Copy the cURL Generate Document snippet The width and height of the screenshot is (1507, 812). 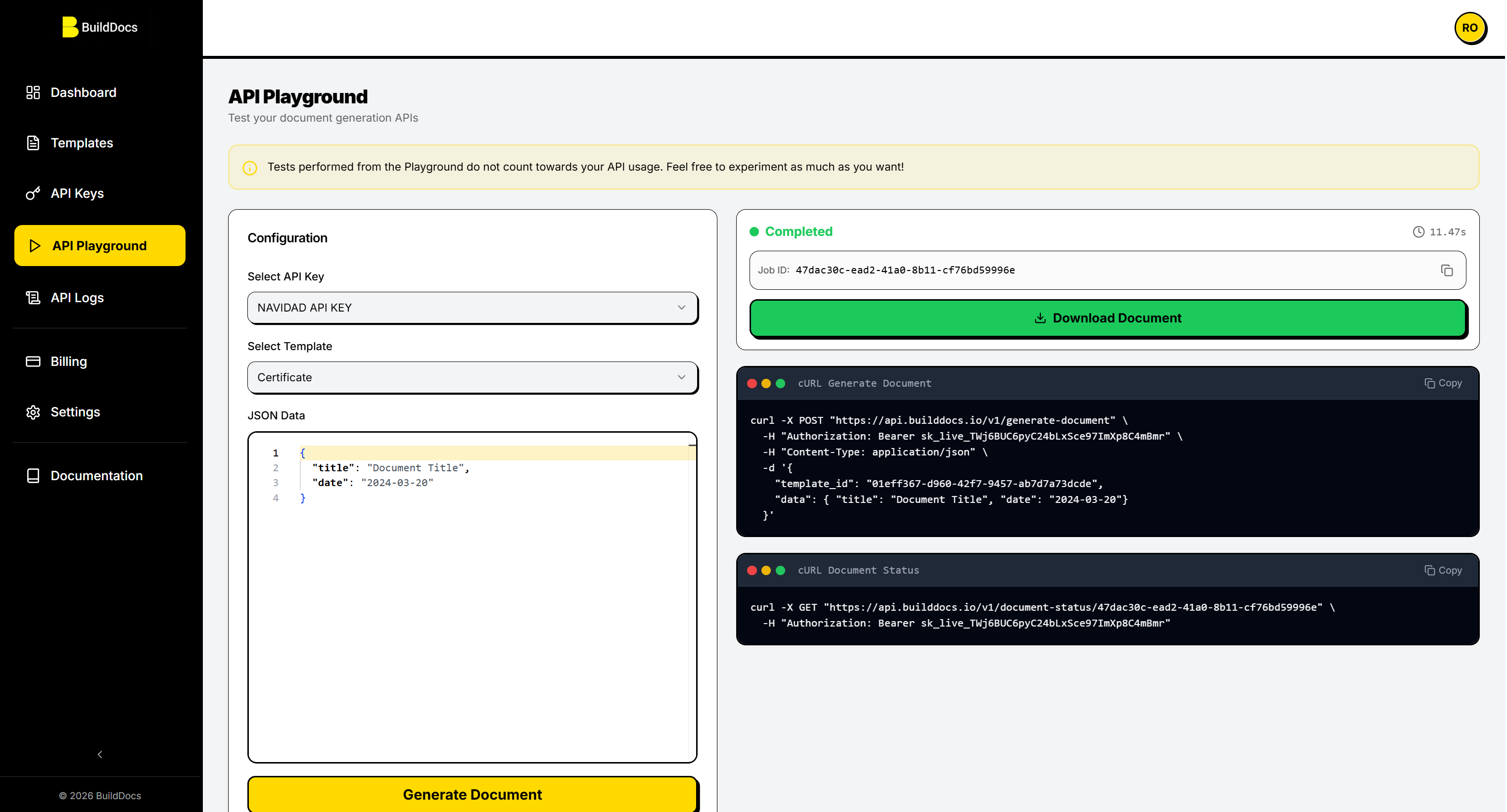1443,383
